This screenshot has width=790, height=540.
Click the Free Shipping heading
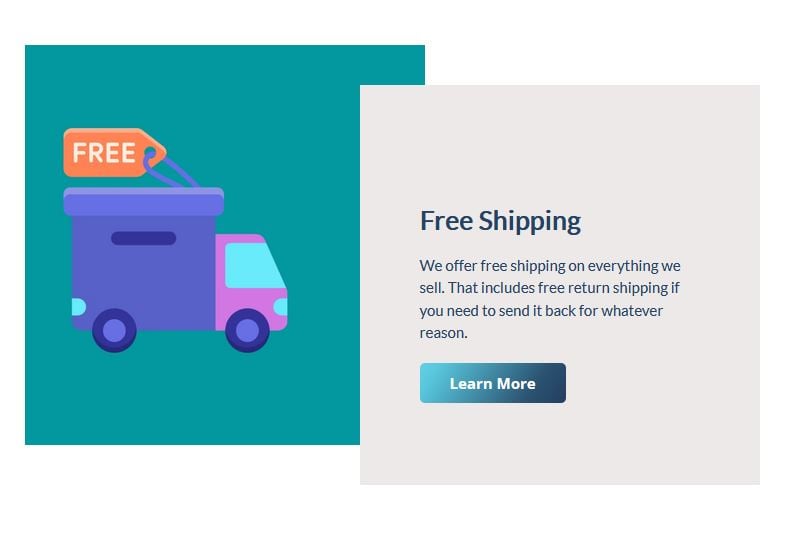click(500, 221)
